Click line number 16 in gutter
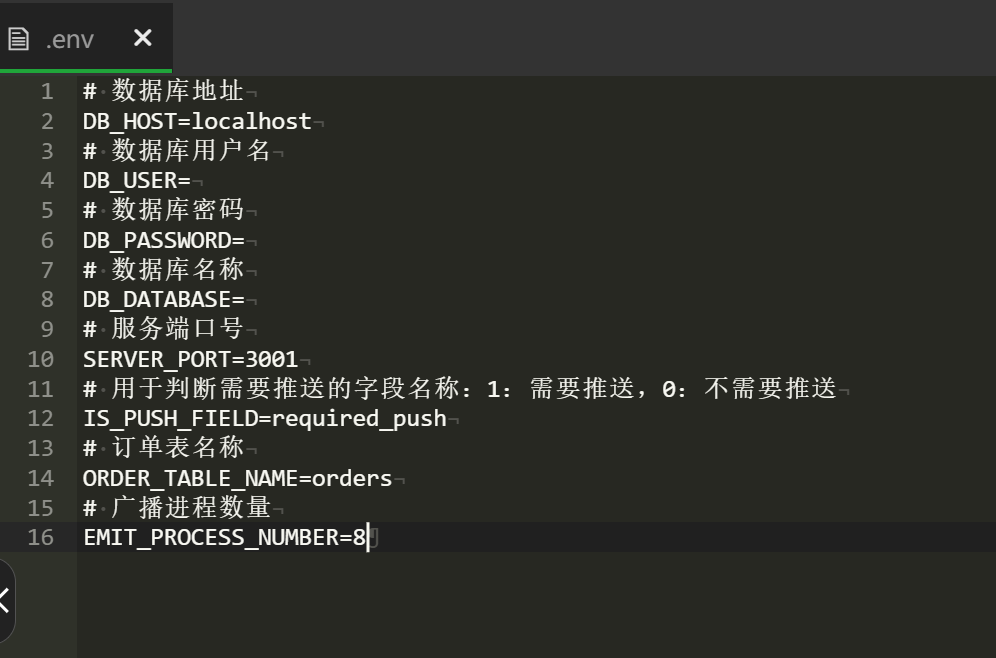The width and height of the screenshot is (996, 658). [x=41, y=537]
